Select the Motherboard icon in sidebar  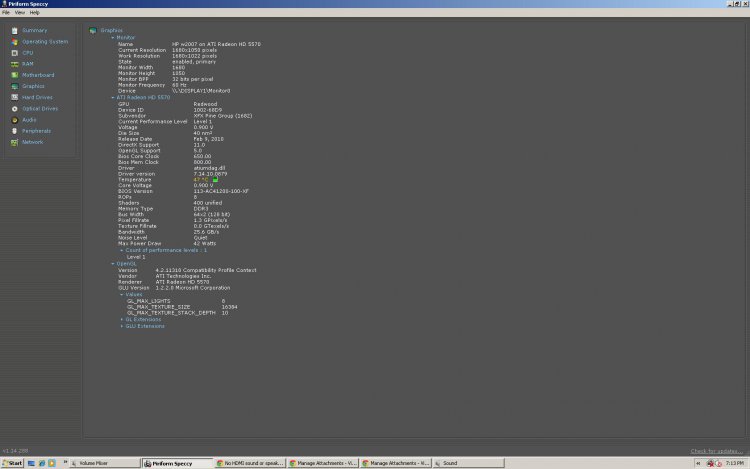[x=14, y=76]
